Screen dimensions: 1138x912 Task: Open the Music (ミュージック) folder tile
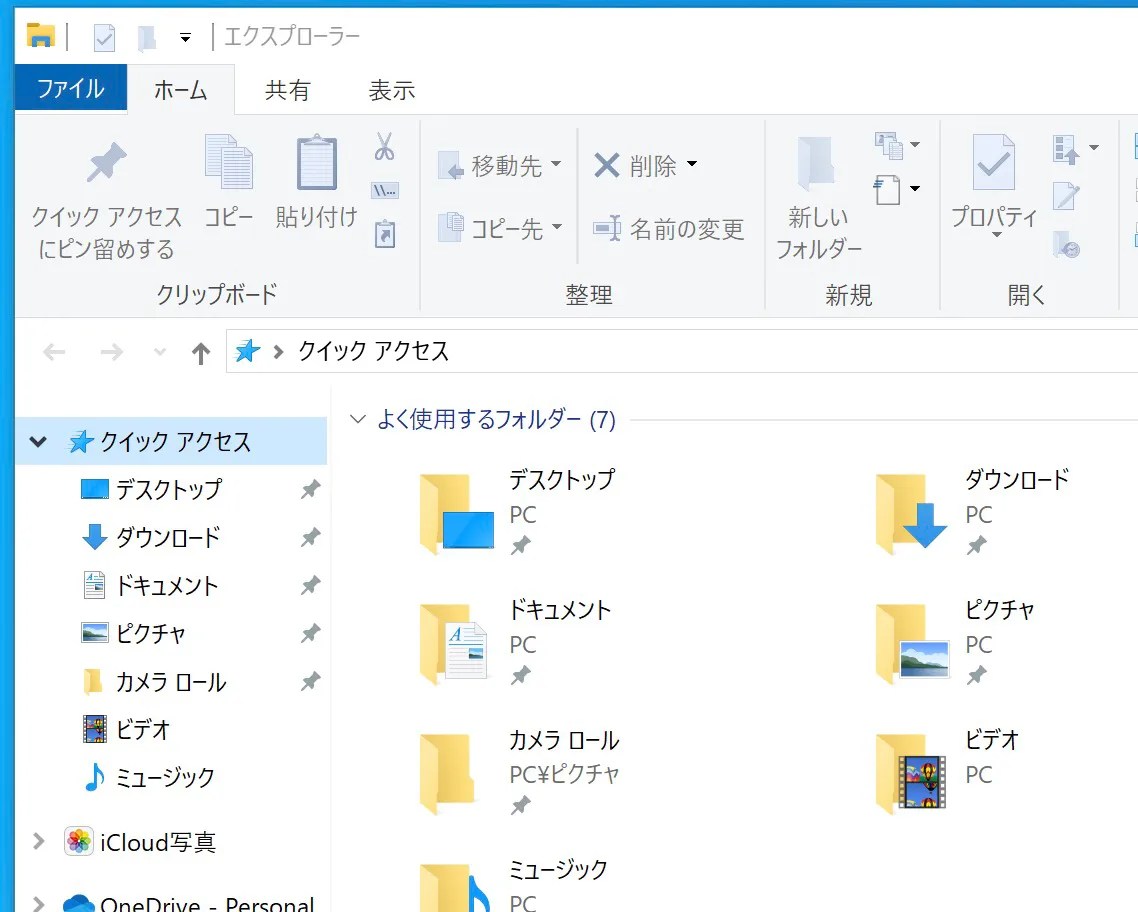[515, 884]
